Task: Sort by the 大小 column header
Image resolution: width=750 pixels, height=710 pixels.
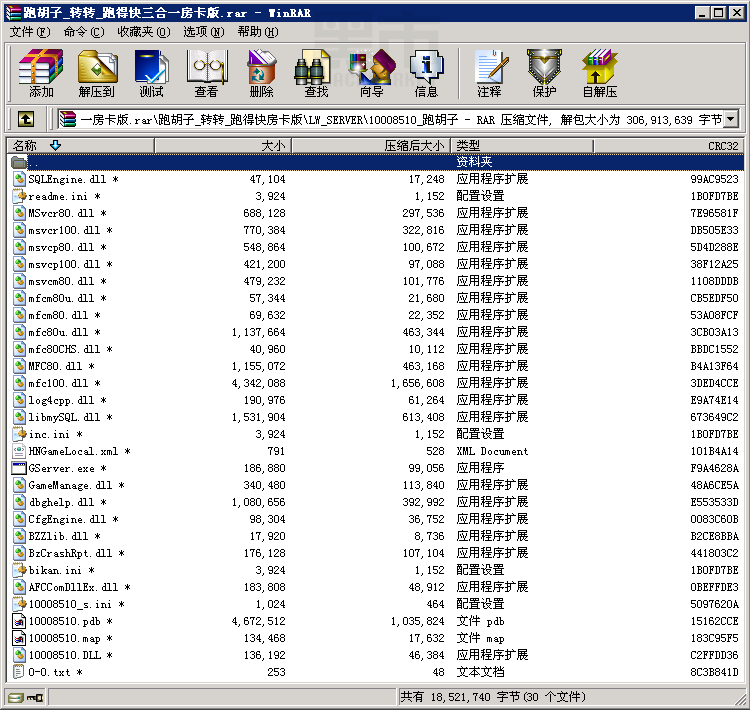Action: pyautogui.click(x=223, y=145)
